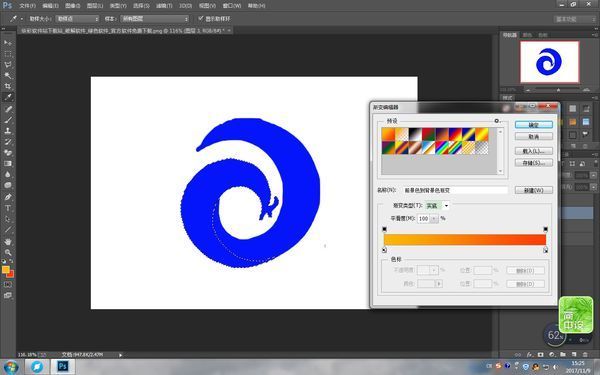This screenshot has height=375, width=600.
Task: Select the Move tool
Action: click(x=8, y=42)
